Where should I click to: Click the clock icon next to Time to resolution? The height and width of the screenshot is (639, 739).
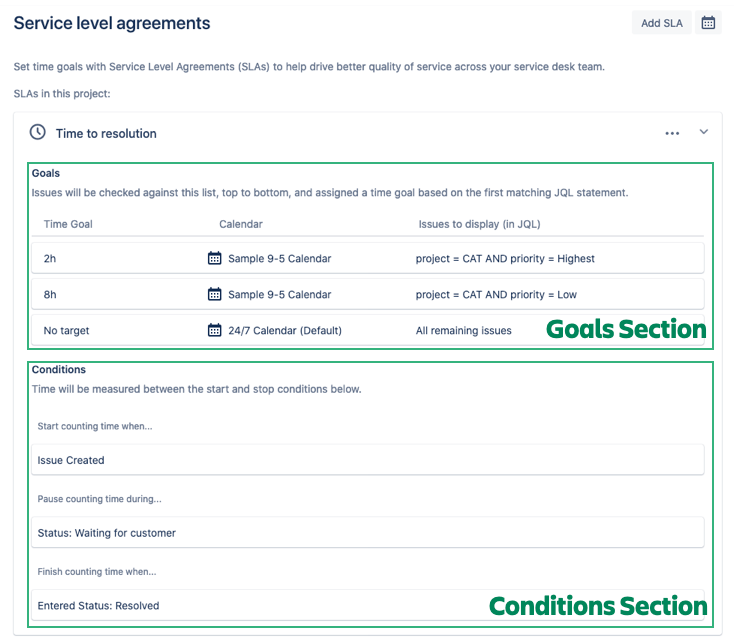coord(38,132)
